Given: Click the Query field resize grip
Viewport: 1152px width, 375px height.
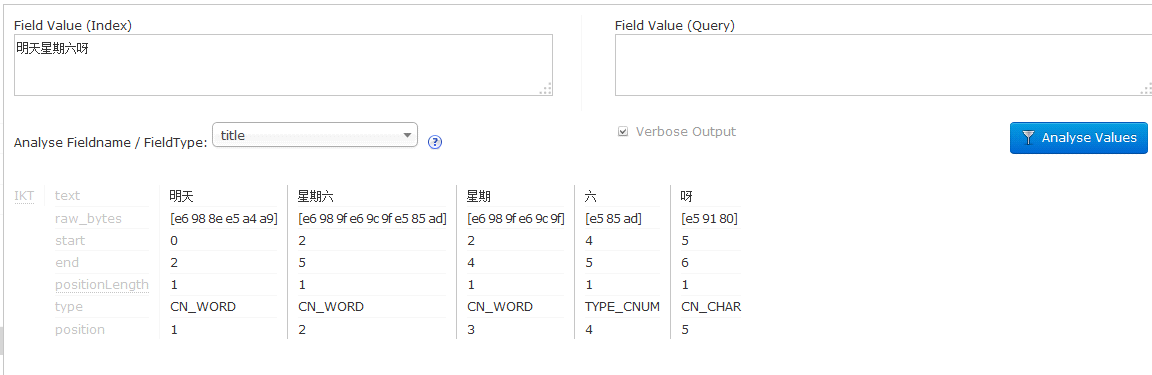Looking at the screenshot, I should pos(1146,89).
